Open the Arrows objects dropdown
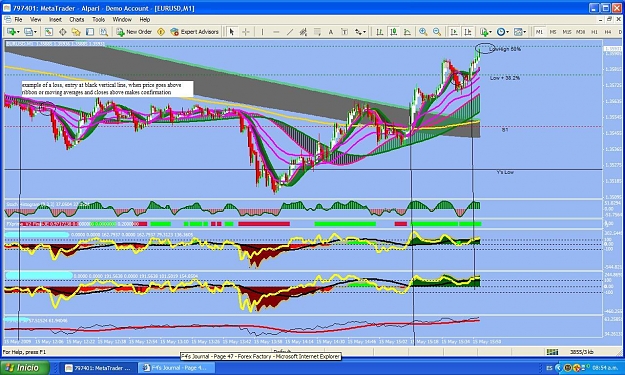The image size is (625, 375). (360, 32)
